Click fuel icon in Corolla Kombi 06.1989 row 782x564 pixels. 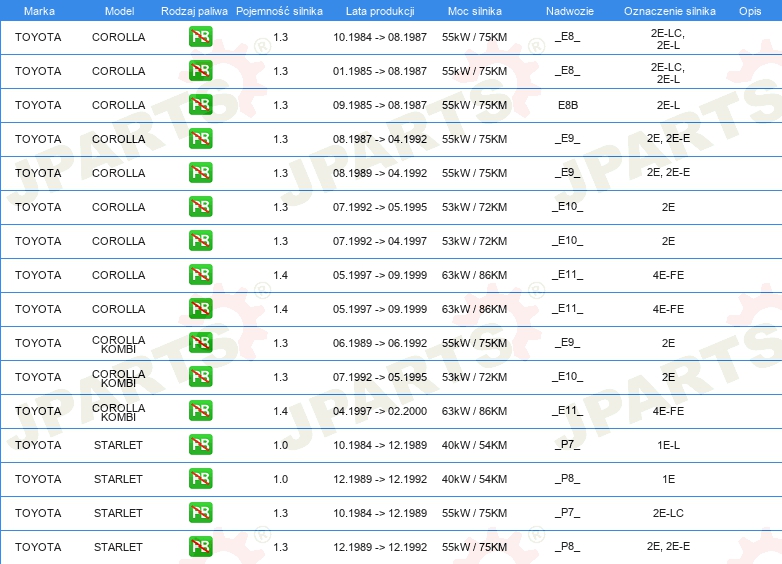point(200,343)
